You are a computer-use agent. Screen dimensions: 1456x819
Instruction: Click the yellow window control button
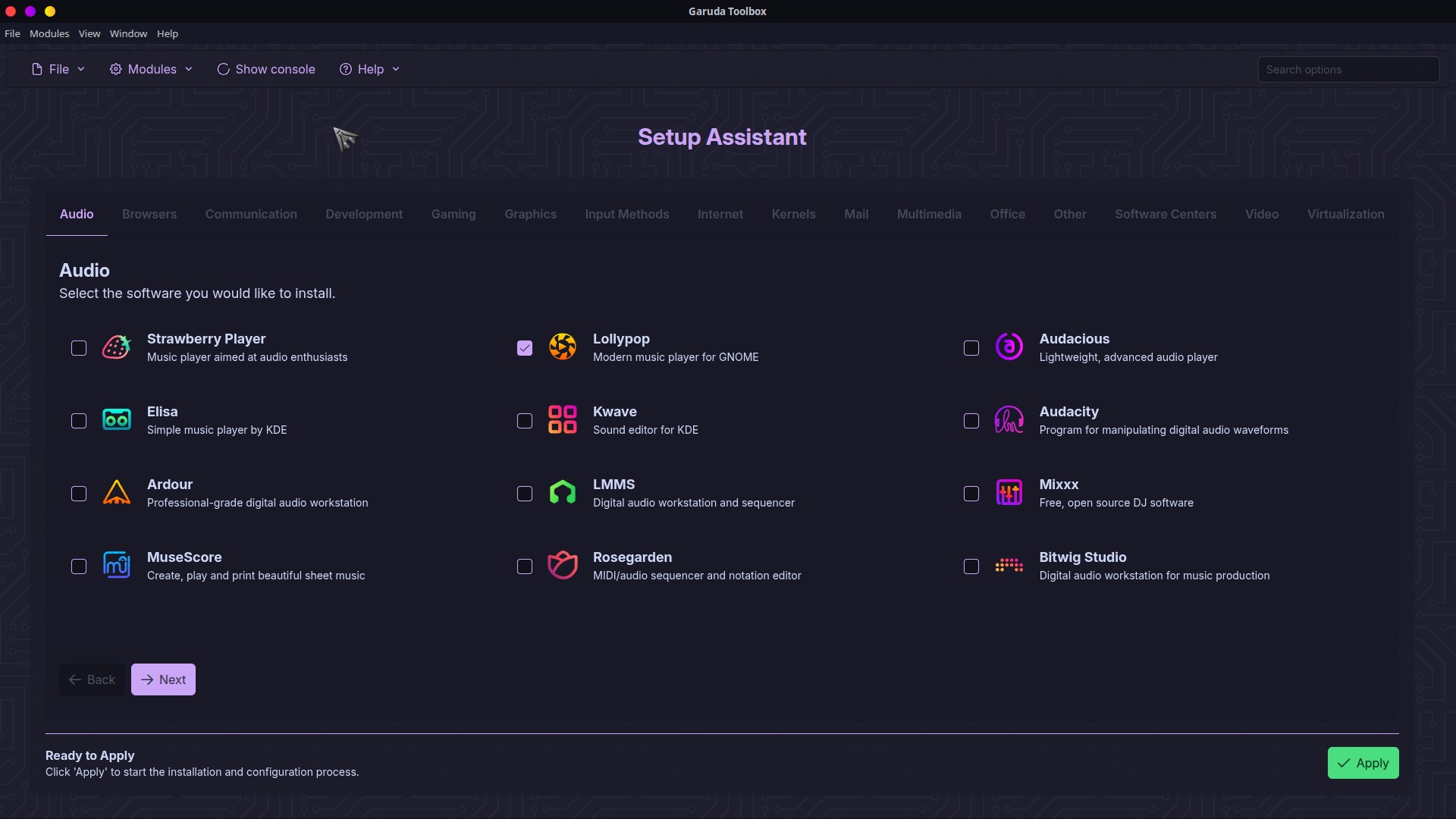pos(50,11)
